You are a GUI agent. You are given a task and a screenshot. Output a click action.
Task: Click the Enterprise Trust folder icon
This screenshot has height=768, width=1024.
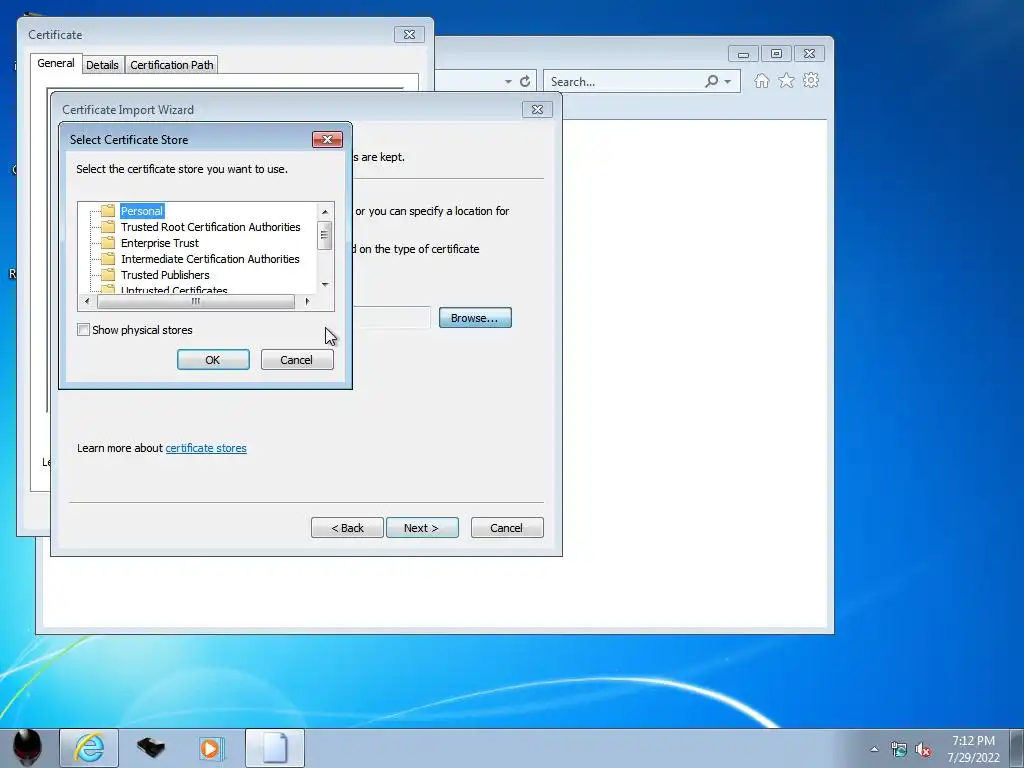108,243
